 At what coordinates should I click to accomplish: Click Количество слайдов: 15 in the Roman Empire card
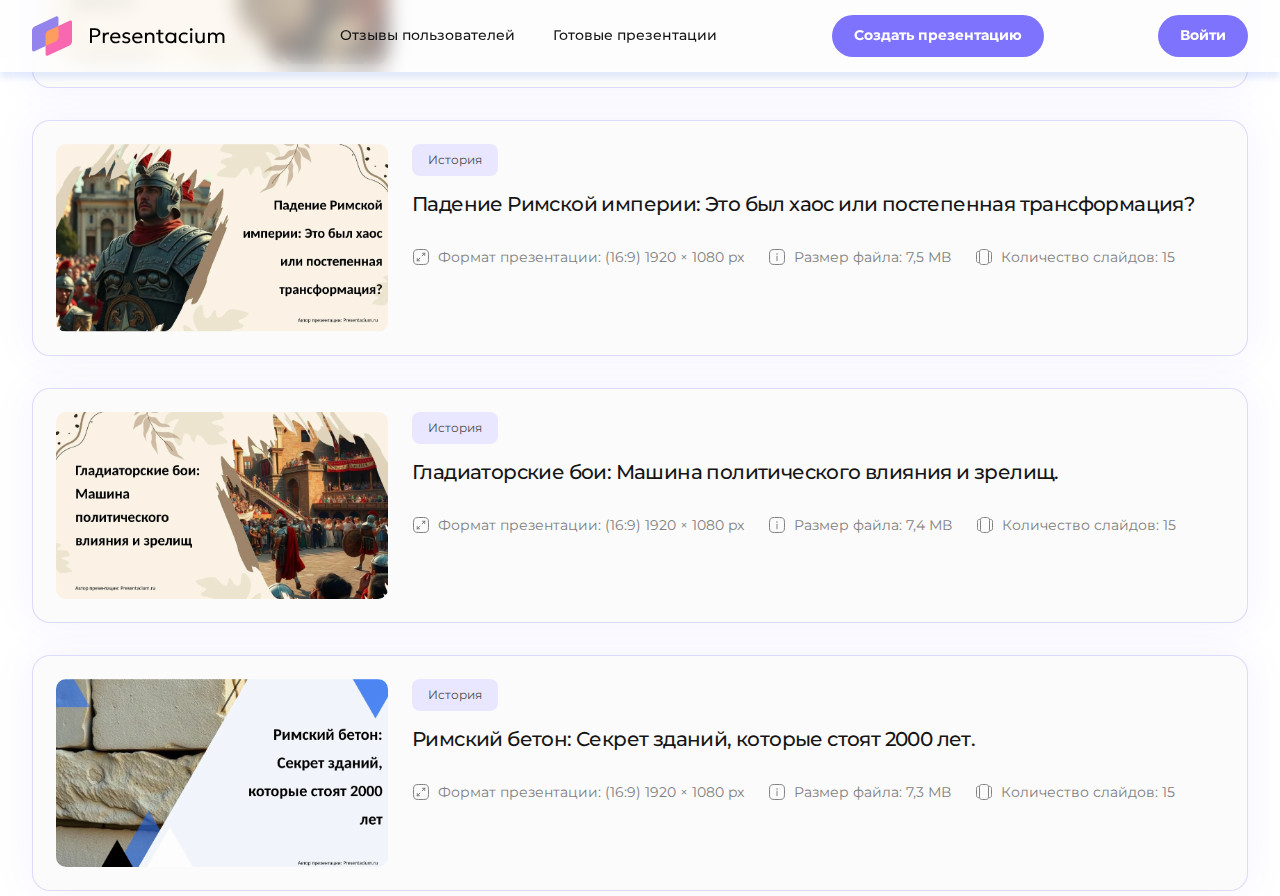point(1088,257)
